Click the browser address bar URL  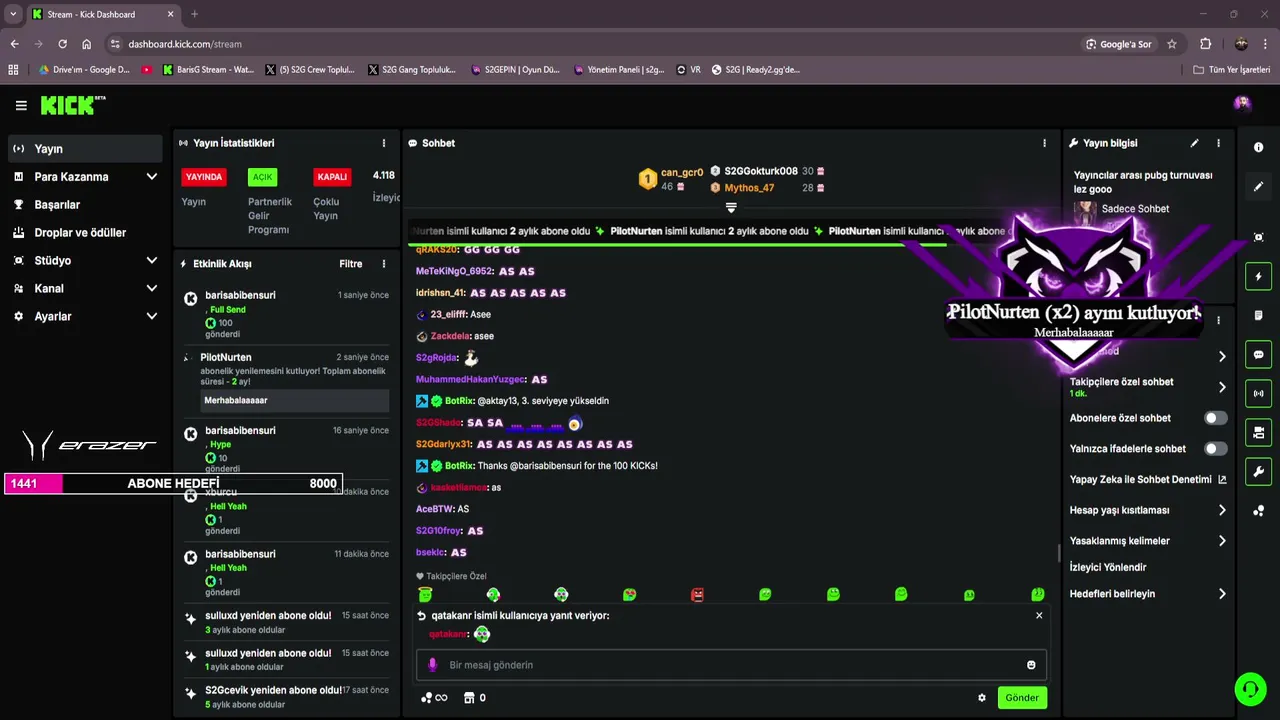[x=185, y=44]
